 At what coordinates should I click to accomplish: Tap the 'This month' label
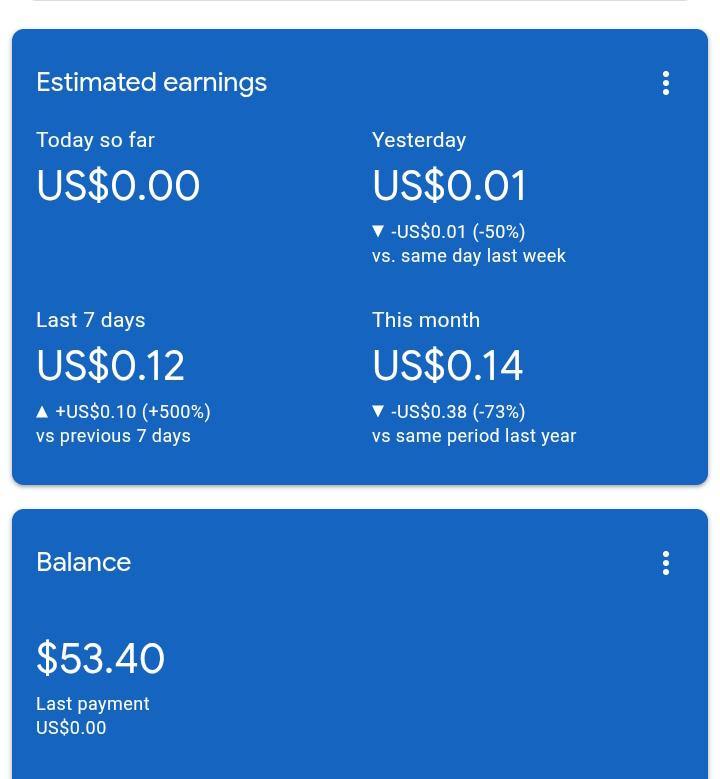(426, 320)
